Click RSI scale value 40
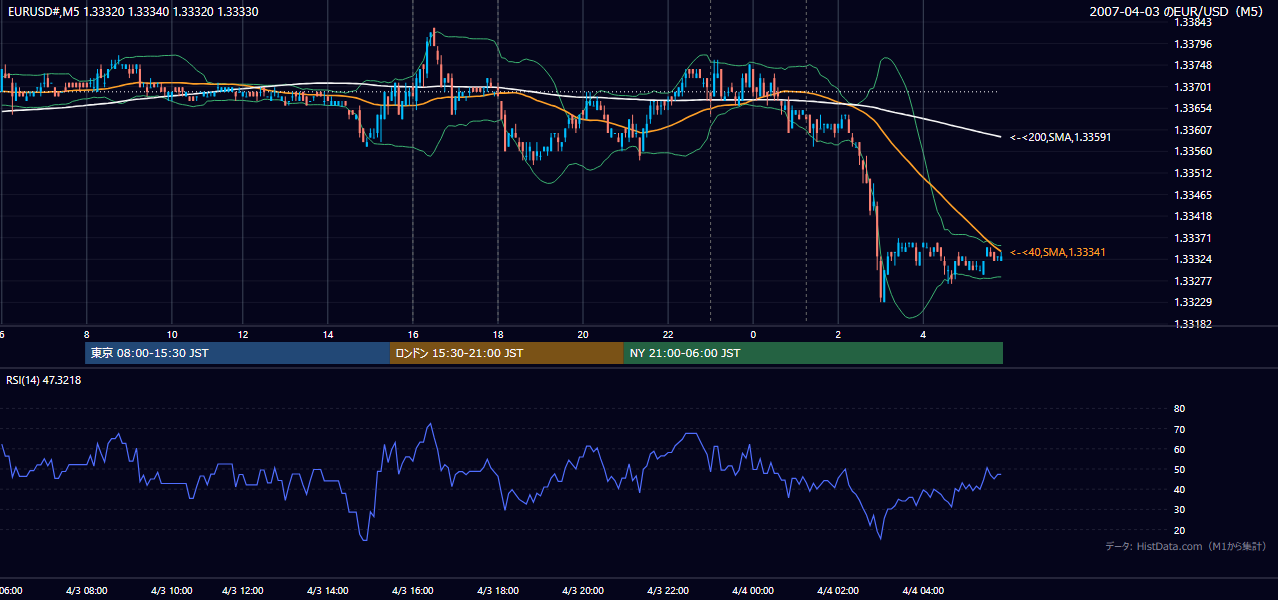The height and width of the screenshot is (600, 1278). tap(1179, 490)
